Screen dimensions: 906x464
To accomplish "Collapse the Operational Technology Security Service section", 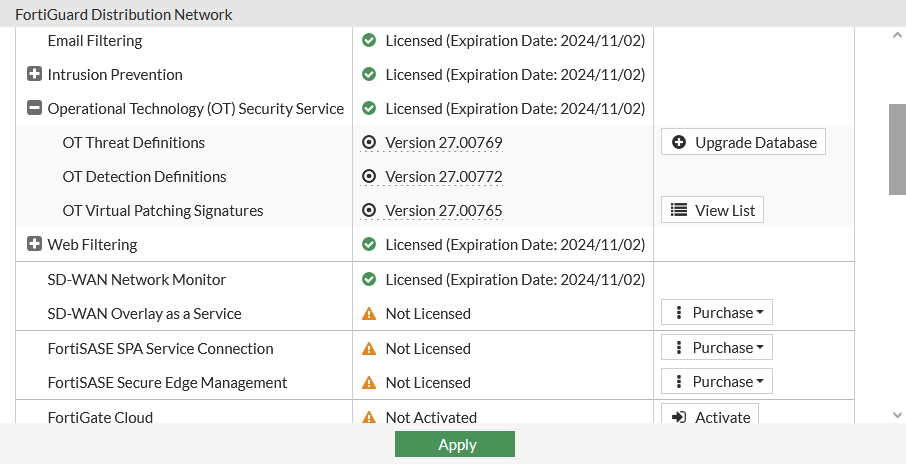I will coord(34,109).
